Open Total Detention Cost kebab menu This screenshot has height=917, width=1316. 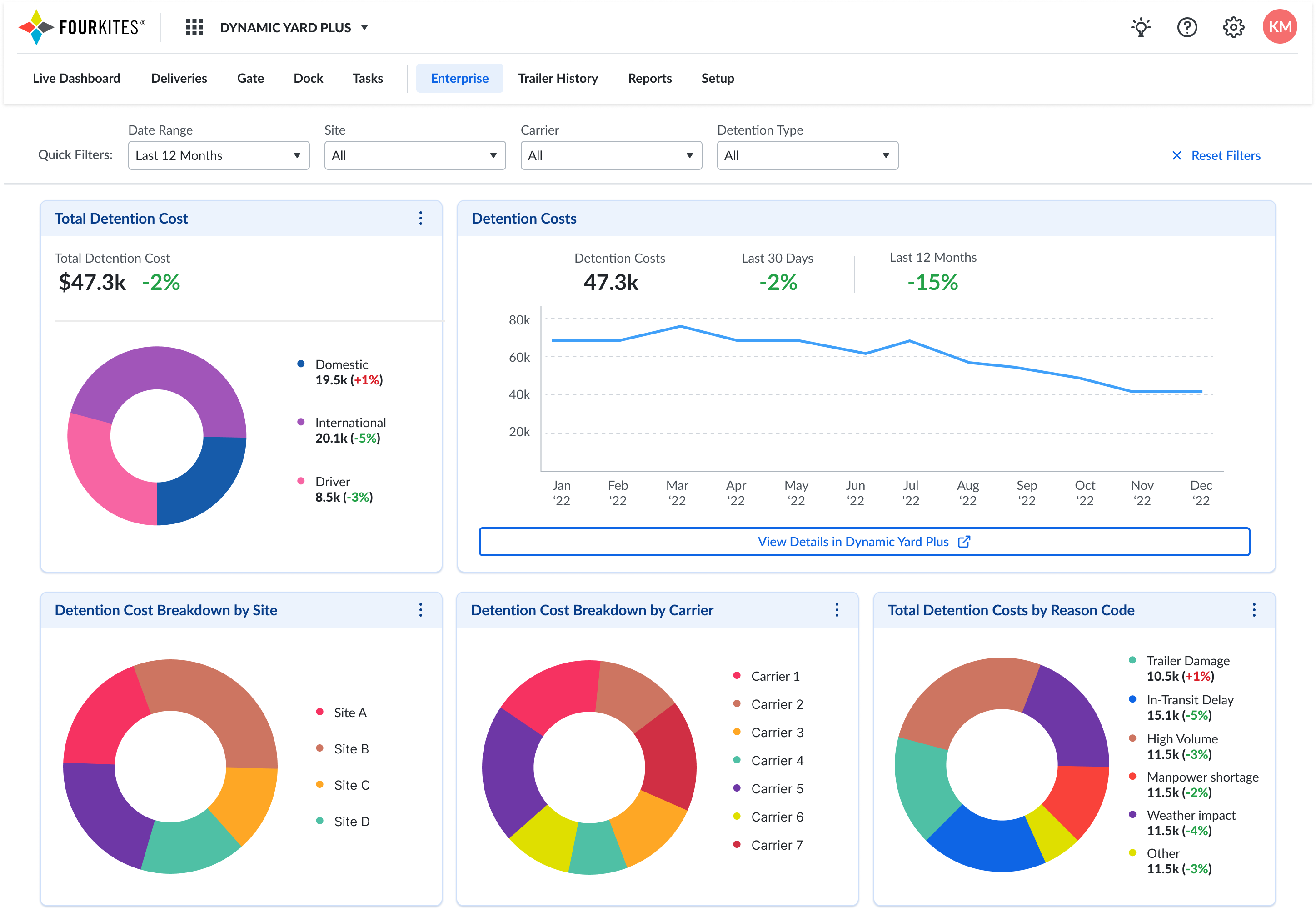[421, 219]
